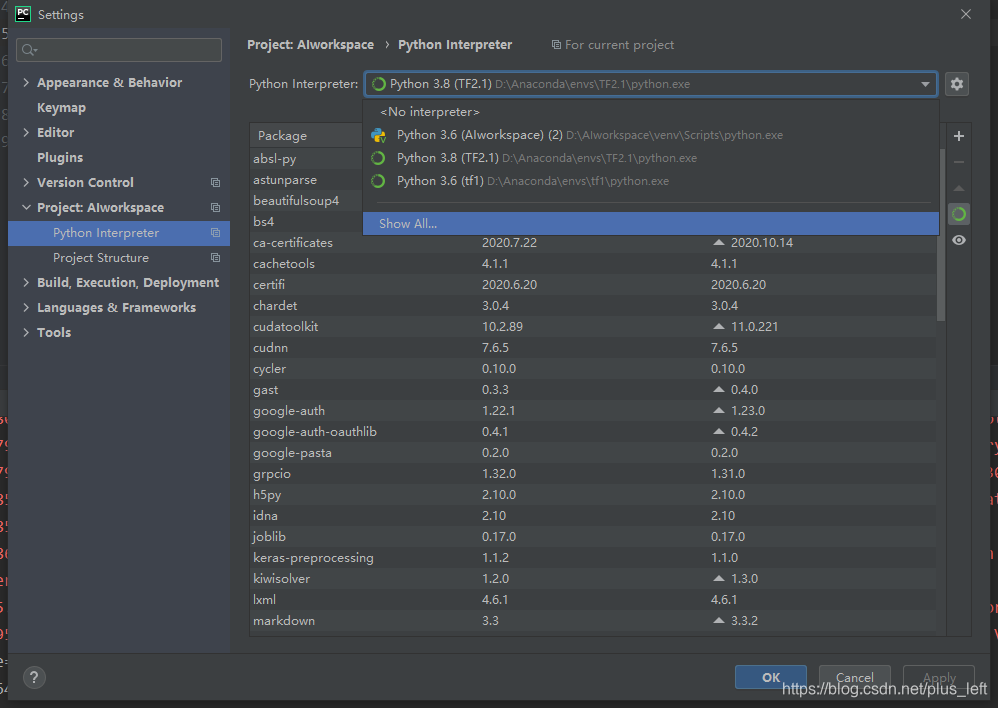The height and width of the screenshot is (708, 998).
Task: Click upgrade arrow for google-auth 1.23.0
Action: (x=719, y=411)
